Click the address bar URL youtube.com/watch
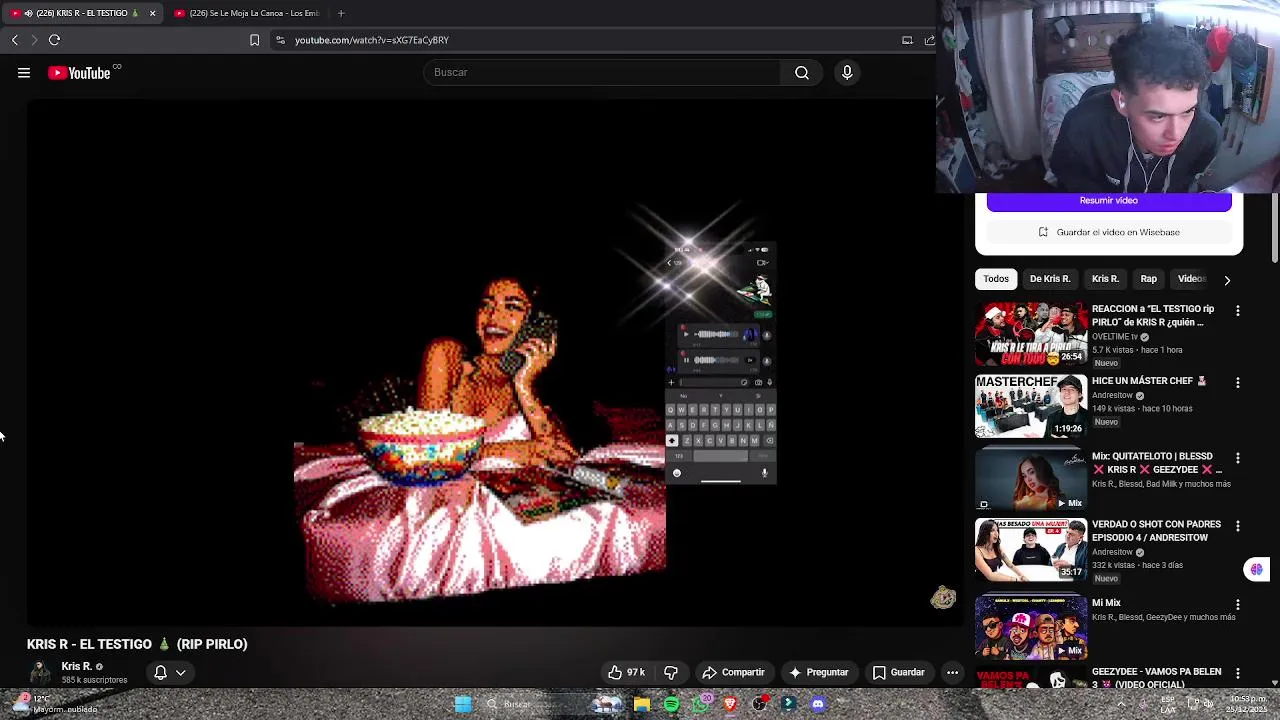Image resolution: width=1280 pixels, height=720 pixels. click(372, 40)
